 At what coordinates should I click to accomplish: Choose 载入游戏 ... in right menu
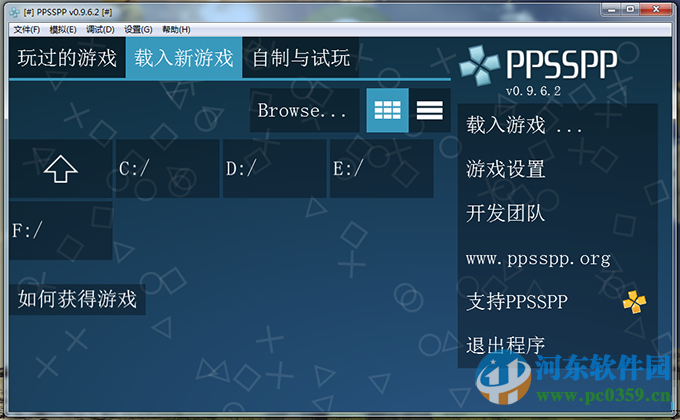[558, 125]
